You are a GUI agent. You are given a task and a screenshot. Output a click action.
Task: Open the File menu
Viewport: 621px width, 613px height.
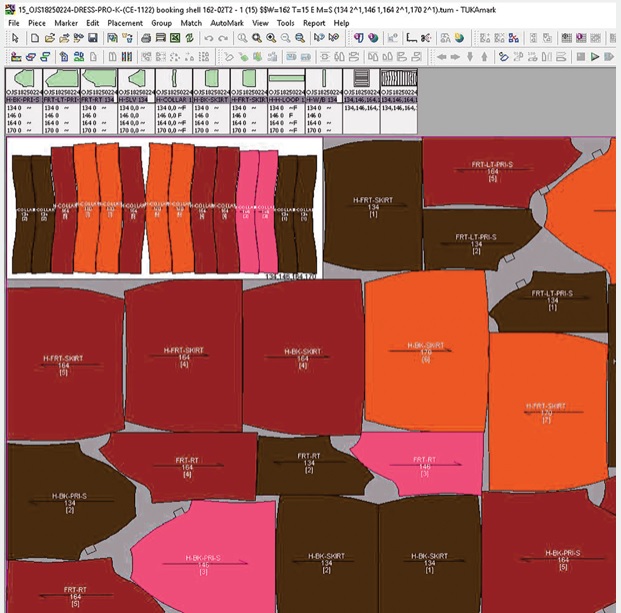pos(14,22)
